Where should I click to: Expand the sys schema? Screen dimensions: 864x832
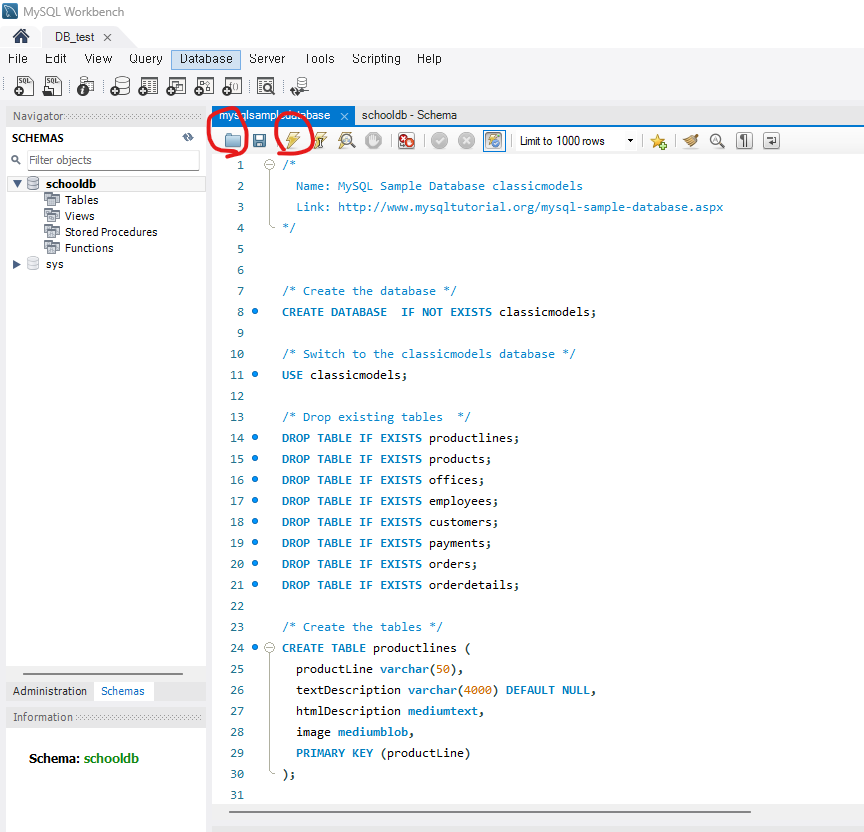[x=17, y=264]
